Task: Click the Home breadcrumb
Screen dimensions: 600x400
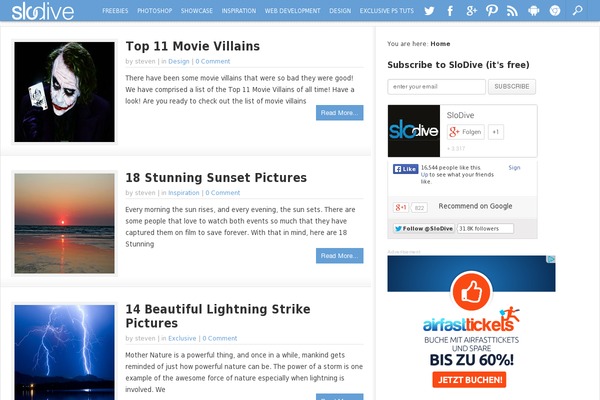Action: click(x=440, y=44)
